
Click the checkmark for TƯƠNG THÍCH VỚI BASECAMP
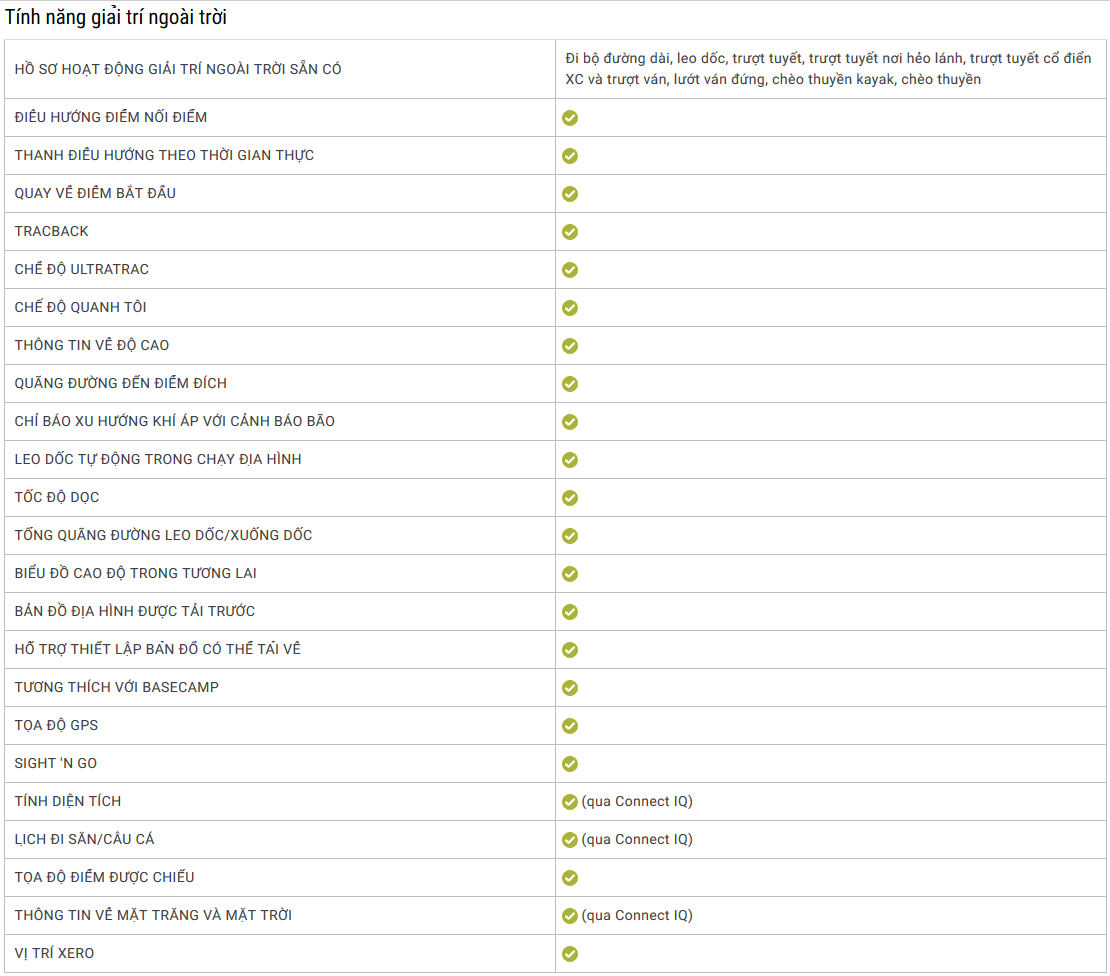pos(570,688)
